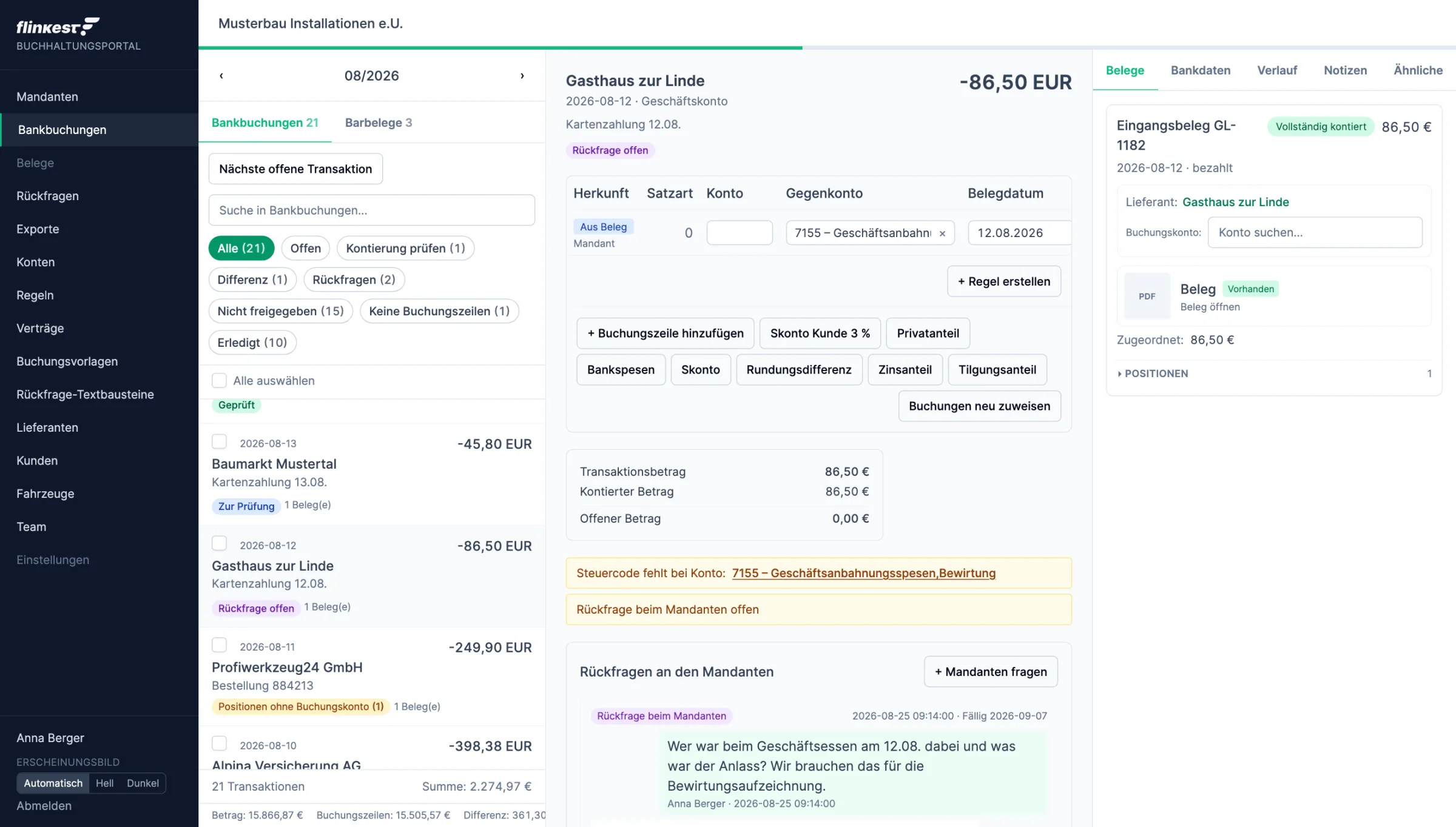The image size is (1456, 827).
Task: Open the Belegdatum 12.08.2026 field
Action: (x=1019, y=233)
